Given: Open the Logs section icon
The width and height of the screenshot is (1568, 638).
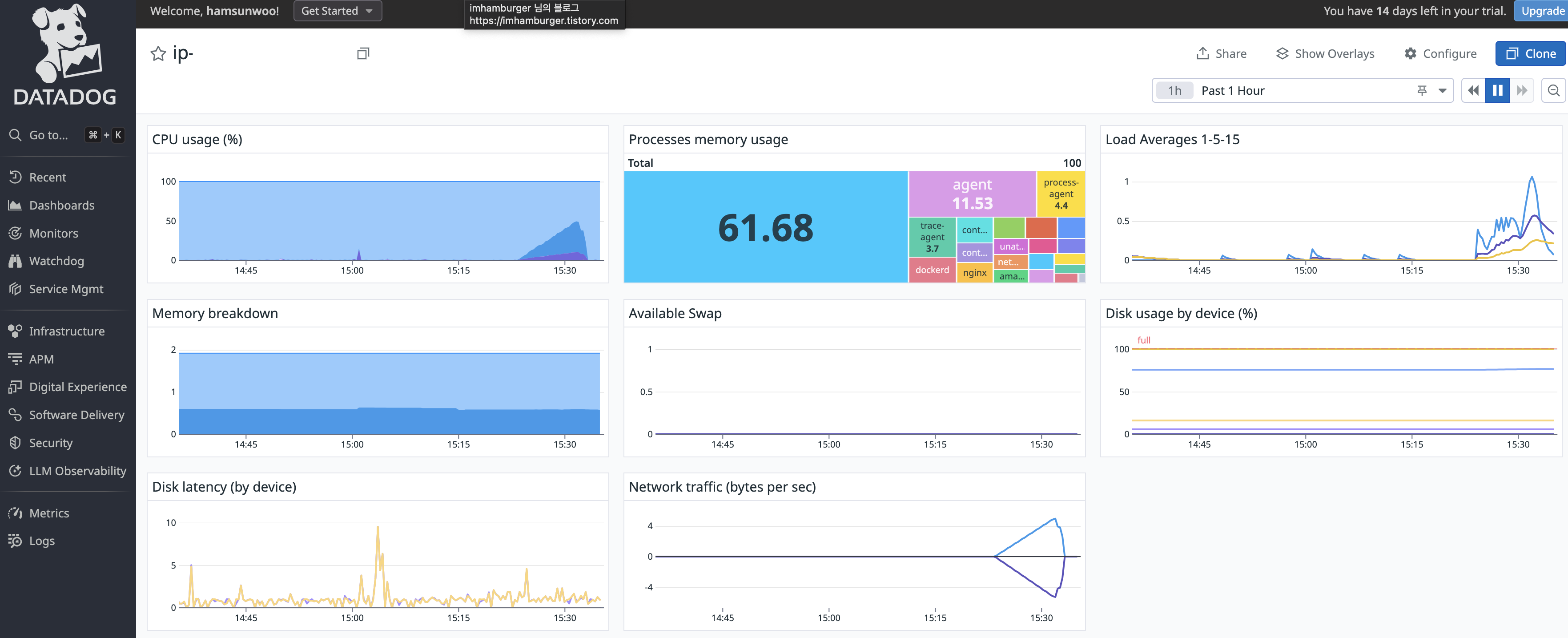Looking at the screenshot, I should [16, 541].
